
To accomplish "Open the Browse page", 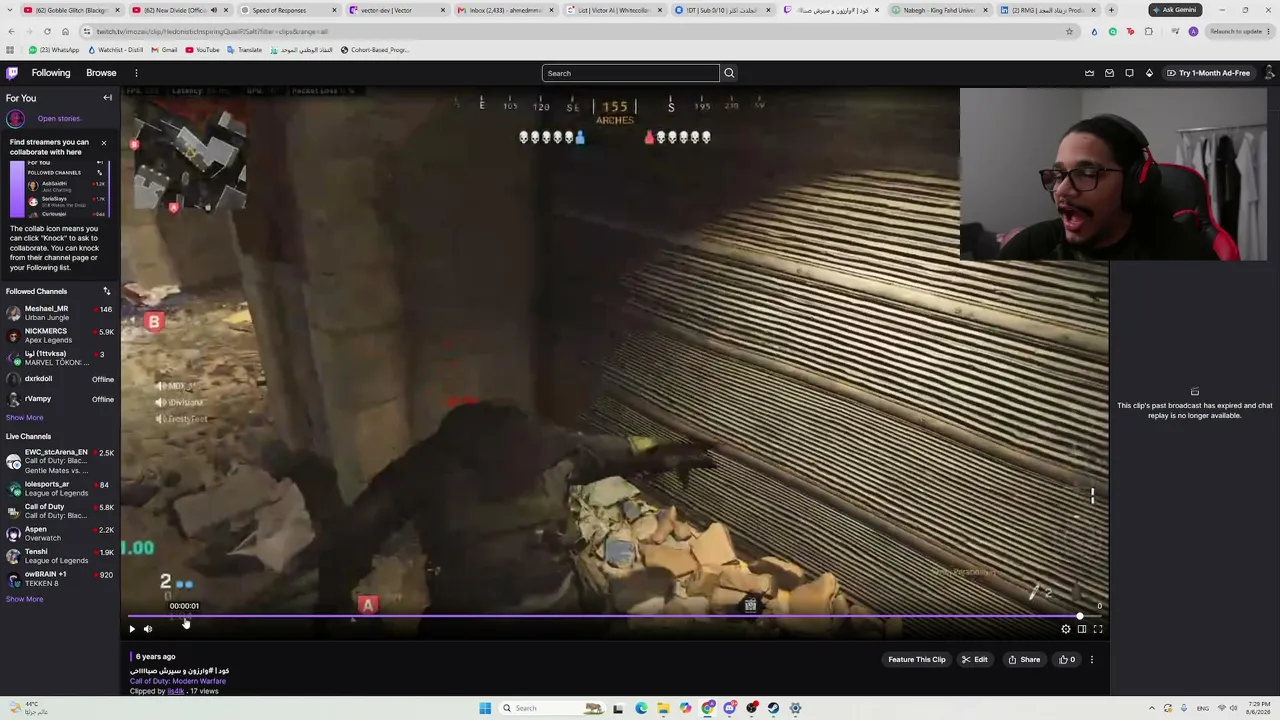I will [101, 73].
